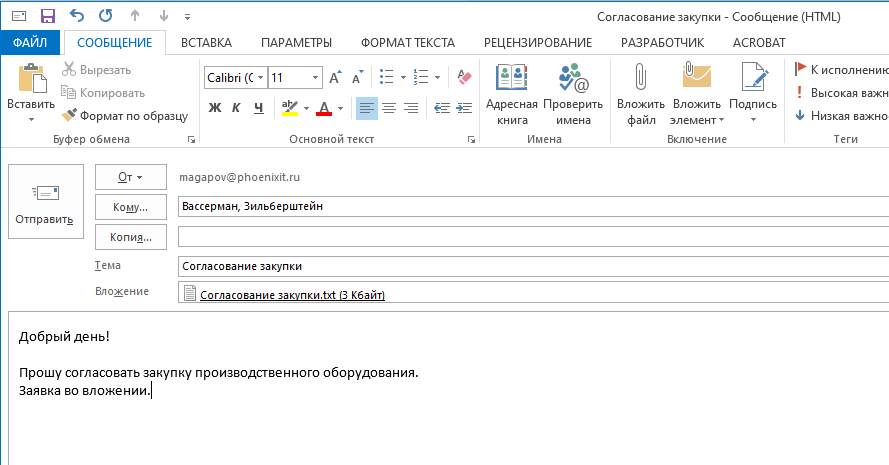Image resolution: width=889 pixels, height=465 pixels.
Task: Open the Вложить элемент attach item menu
Action: click(x=697, y=94)
